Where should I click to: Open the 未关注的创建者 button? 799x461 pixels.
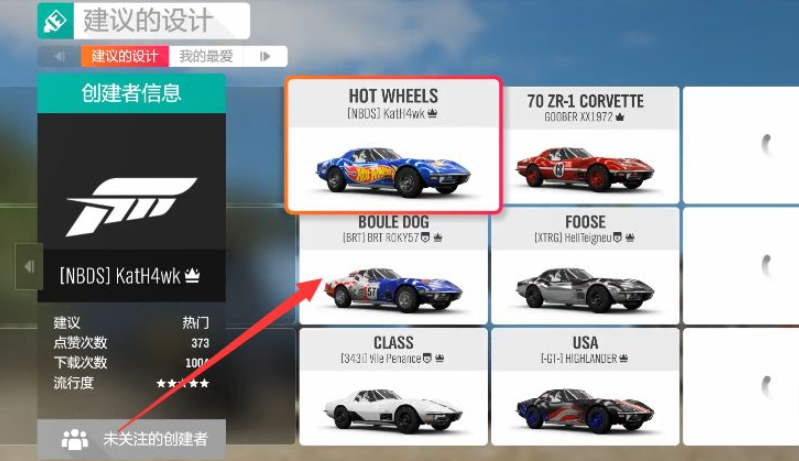[131, 439]
